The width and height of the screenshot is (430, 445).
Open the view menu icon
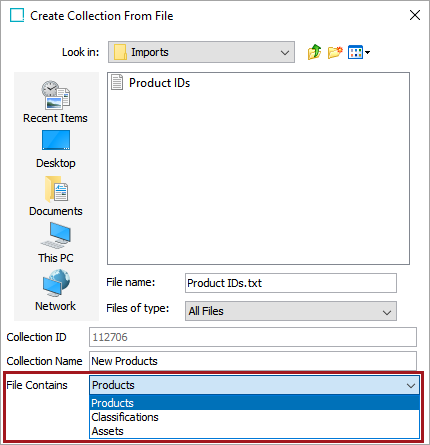pyautogui.click(x=359, y=52)
